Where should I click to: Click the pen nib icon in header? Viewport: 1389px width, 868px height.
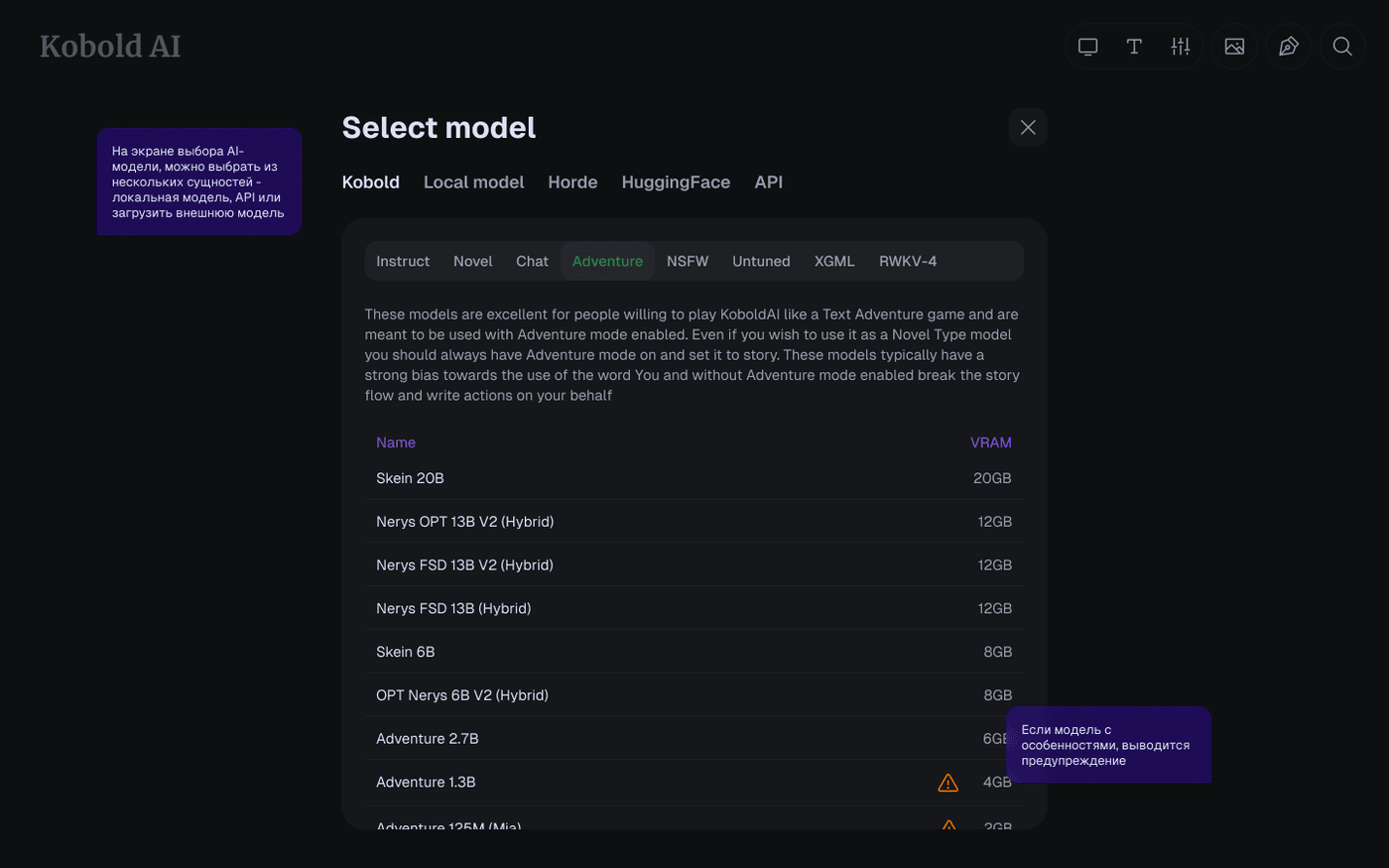coord(1288,47)
